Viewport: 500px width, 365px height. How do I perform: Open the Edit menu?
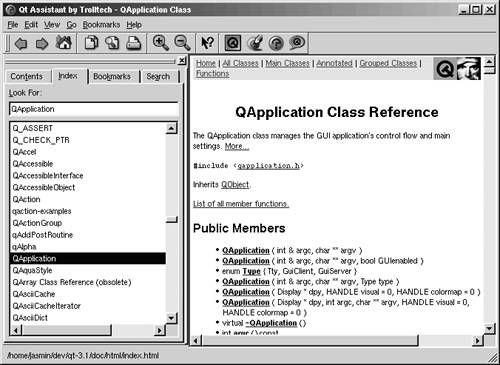tap(31, 25)
